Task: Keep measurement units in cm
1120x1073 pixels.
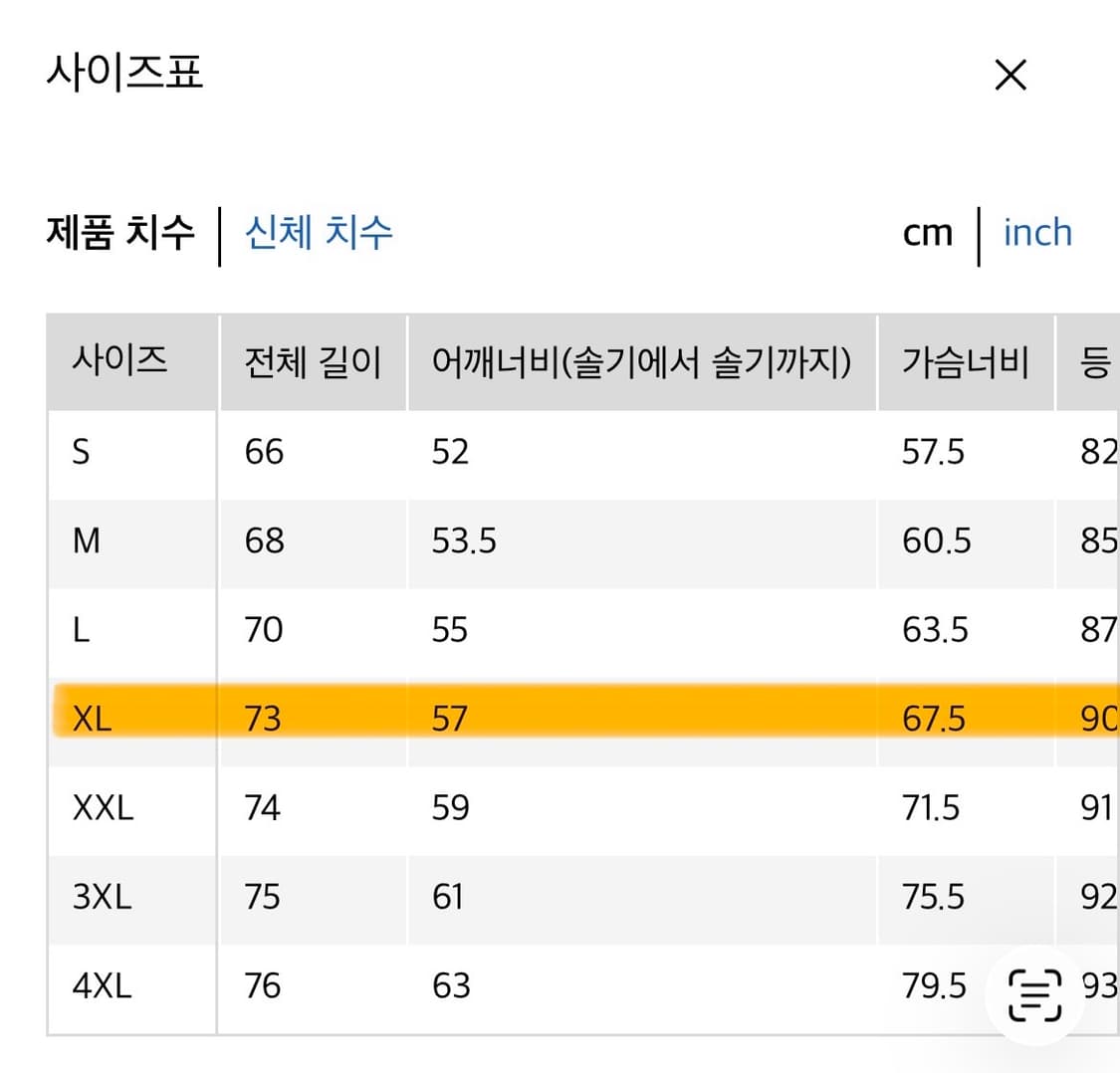Action: coord(928,232)
